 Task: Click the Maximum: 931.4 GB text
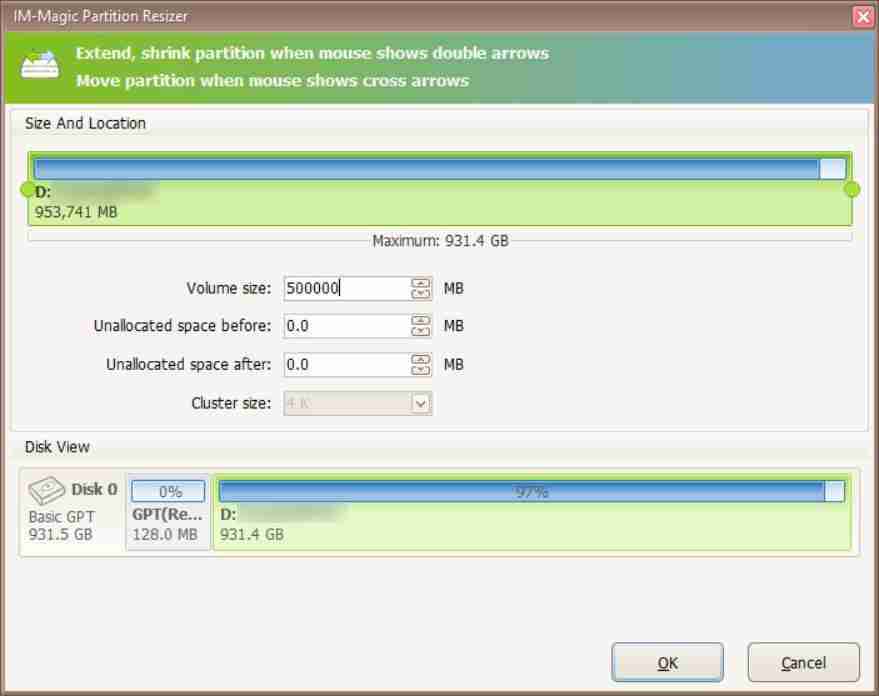(x=441, y=241)
